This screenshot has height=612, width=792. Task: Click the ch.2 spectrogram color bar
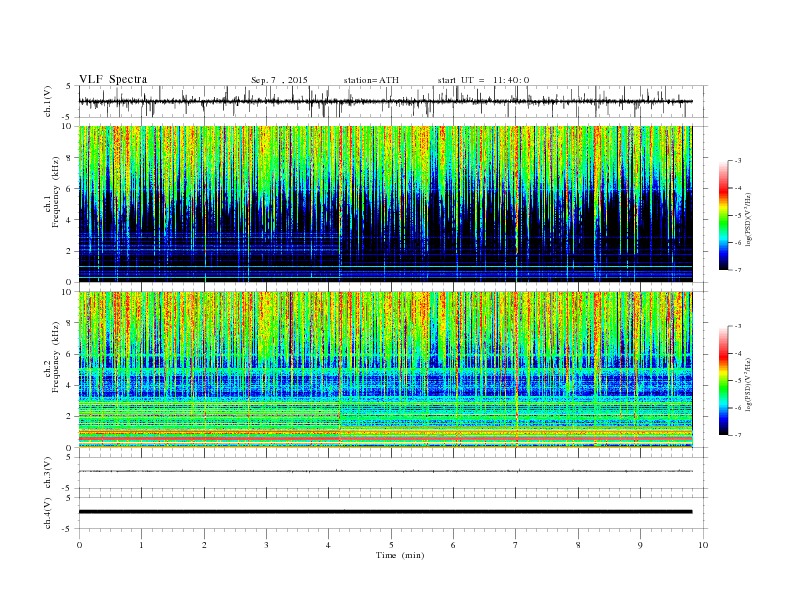pos(723,381)
